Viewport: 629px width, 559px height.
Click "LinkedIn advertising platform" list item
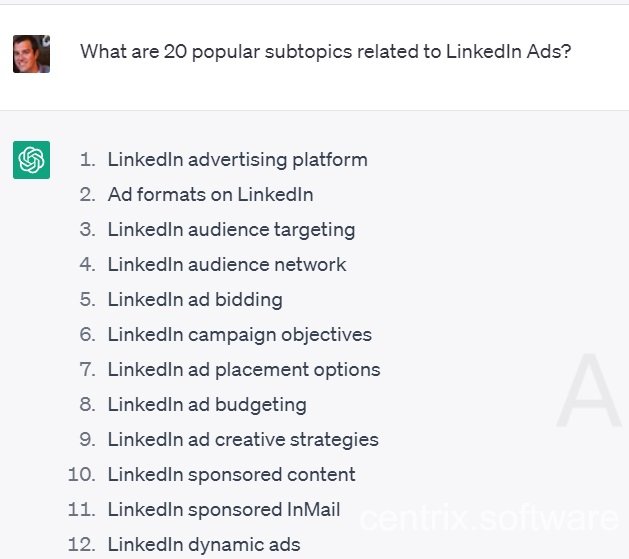237,160
